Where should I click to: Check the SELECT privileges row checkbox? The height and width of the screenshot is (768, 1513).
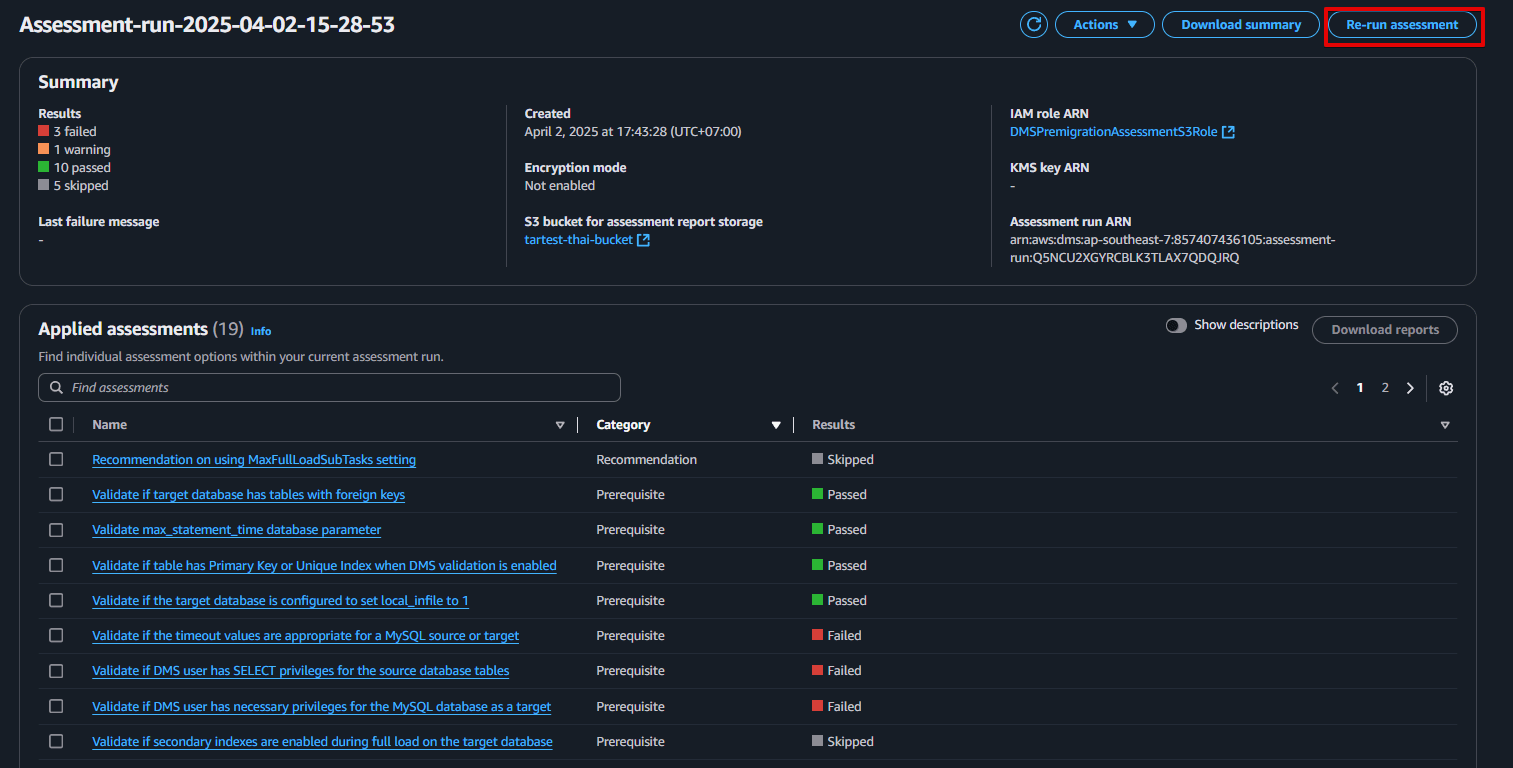(56, 670)
